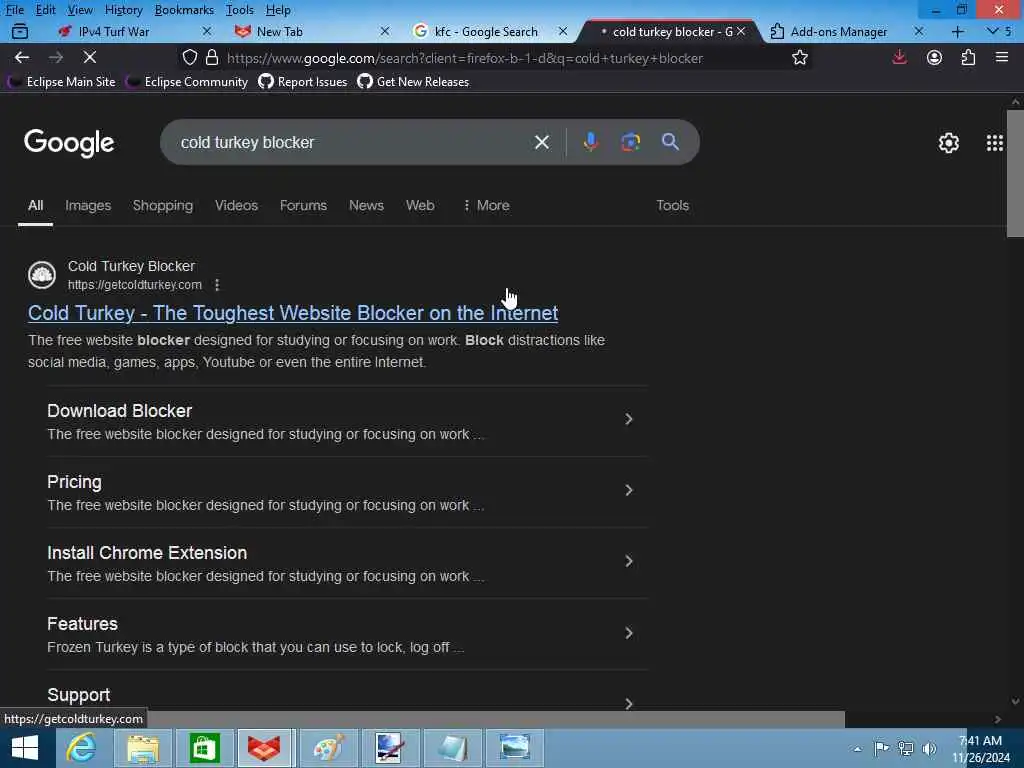This screenshot has height=768, width=1024.
Task: Select the Images search filter
Action: click(88, 205)
